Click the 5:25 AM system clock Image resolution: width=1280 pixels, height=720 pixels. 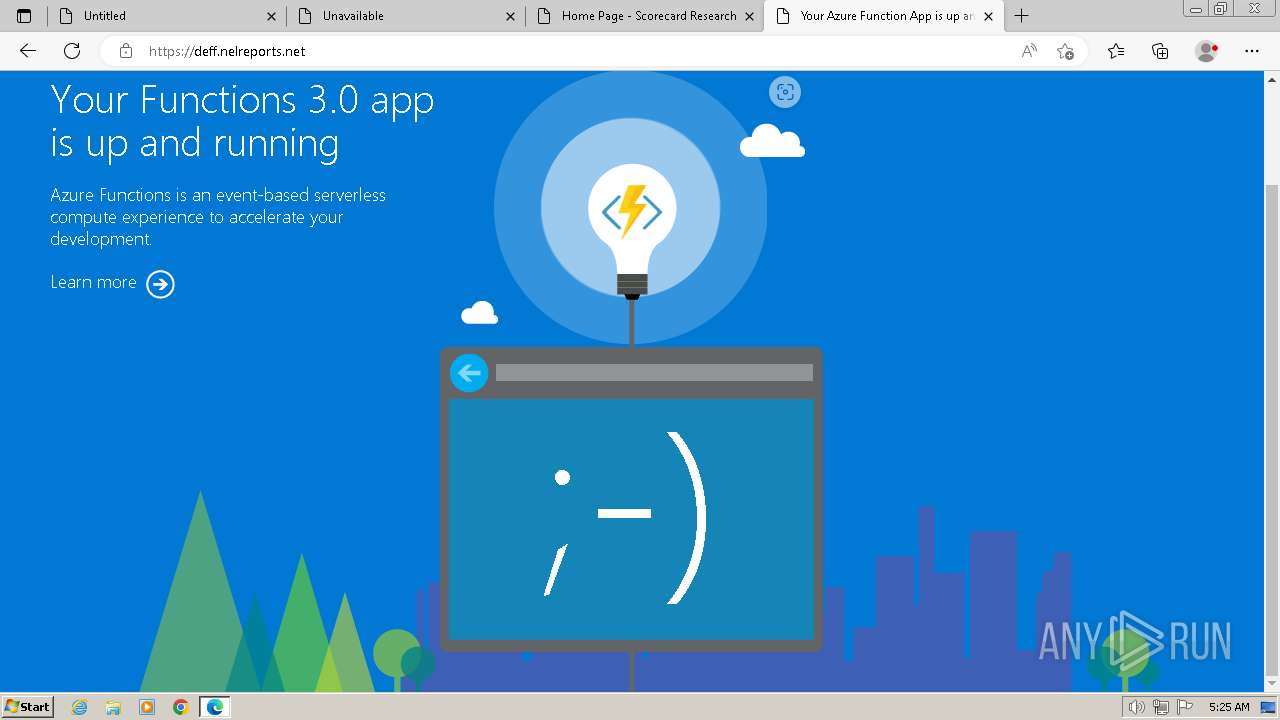1229,707
